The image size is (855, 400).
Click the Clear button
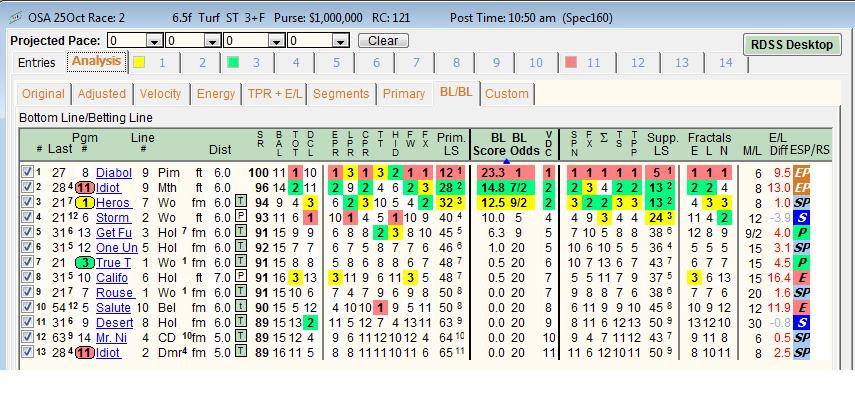click(x=383, y=41)
